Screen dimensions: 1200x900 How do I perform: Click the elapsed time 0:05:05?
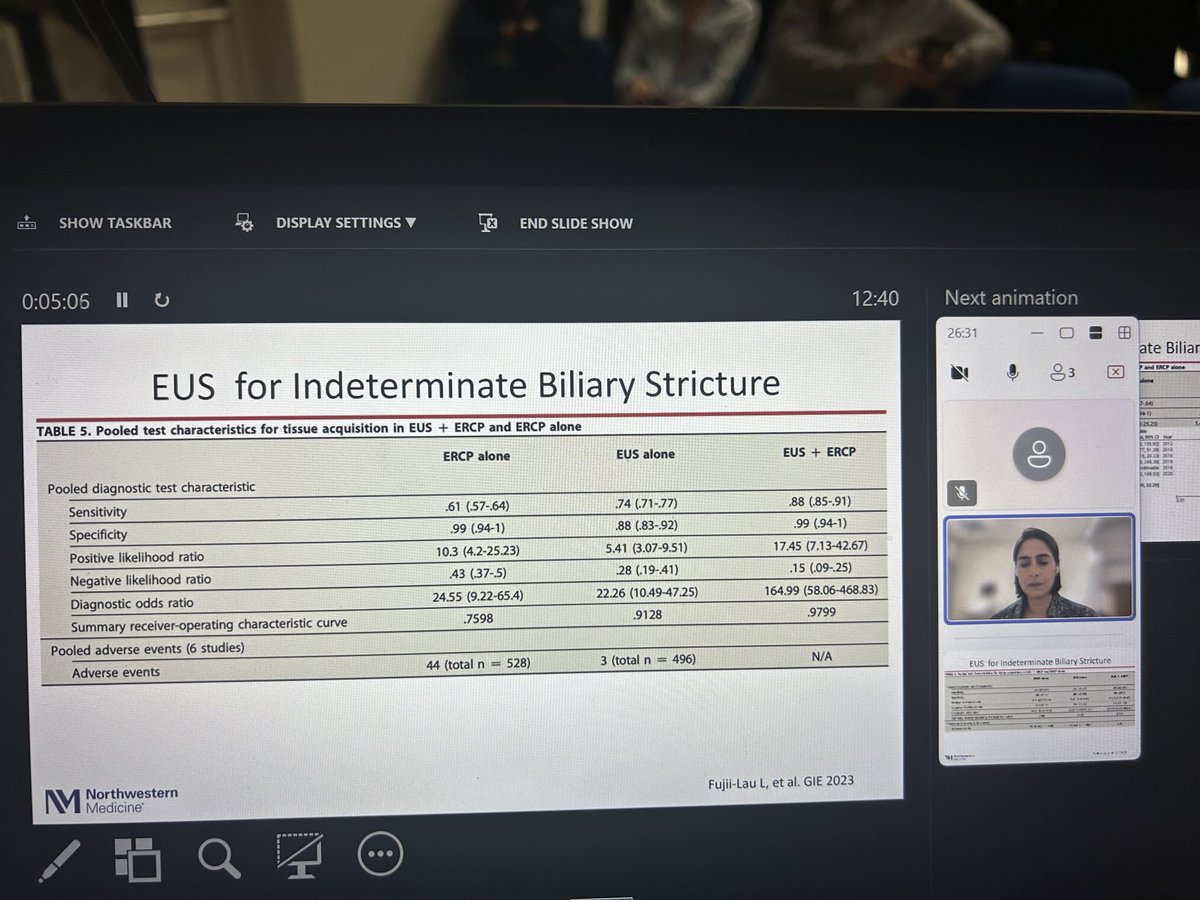point(56,300)
